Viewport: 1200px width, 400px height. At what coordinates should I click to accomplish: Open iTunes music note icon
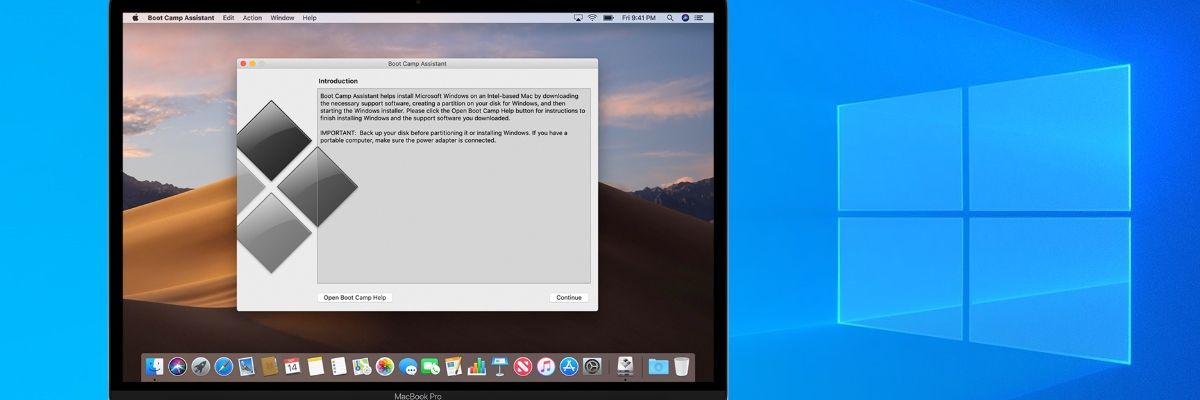546,367
